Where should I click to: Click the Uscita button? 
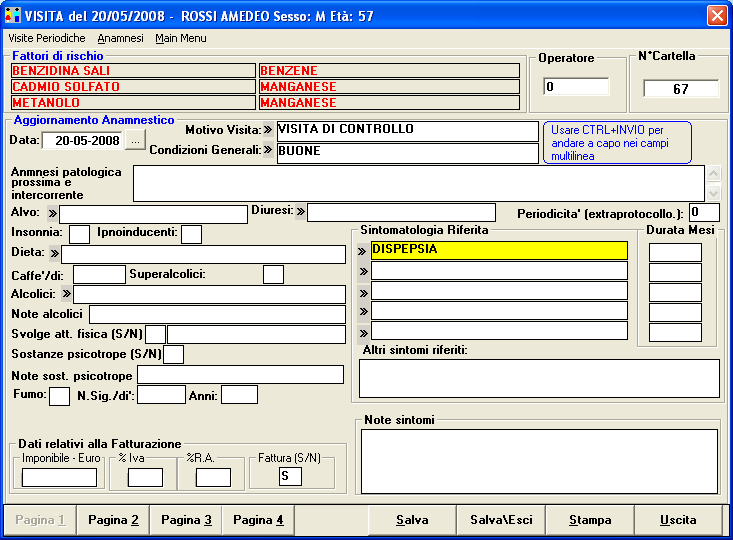pyautogui.click(x=678, y=520)
